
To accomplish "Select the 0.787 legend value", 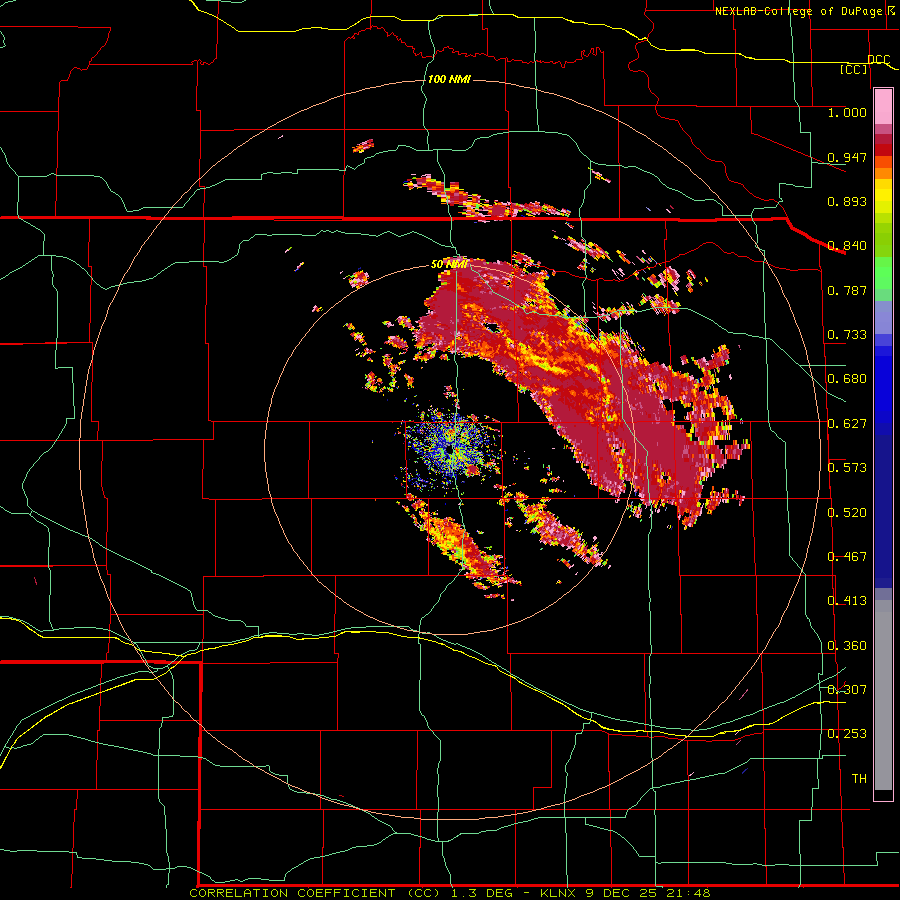I will [x=847, y=290].
